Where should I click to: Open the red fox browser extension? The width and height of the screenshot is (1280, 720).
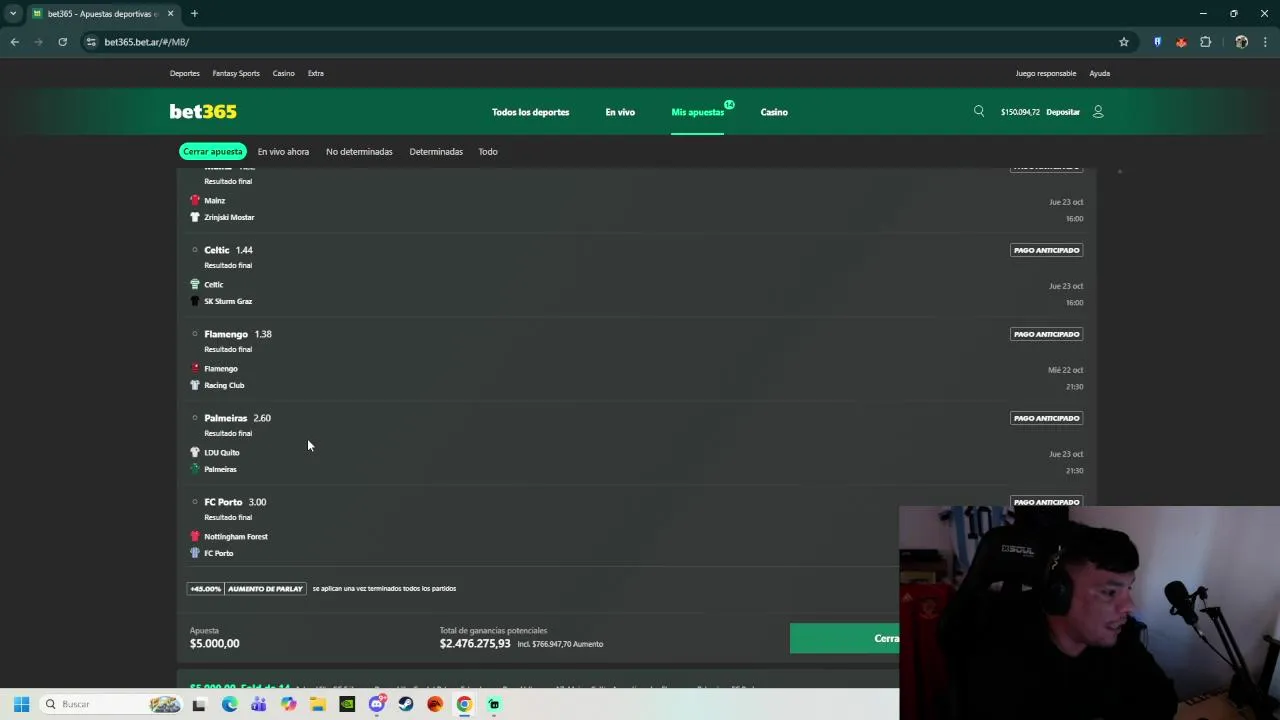[x=1181, y=42]
